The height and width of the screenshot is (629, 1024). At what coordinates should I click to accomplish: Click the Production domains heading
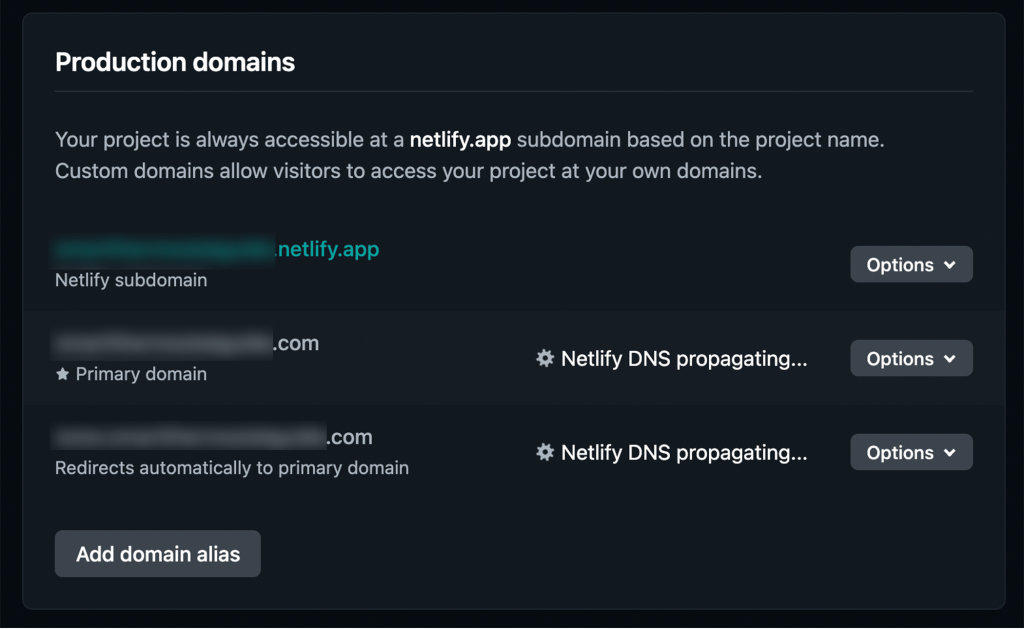pyautogui.click(x=175, y=62)
